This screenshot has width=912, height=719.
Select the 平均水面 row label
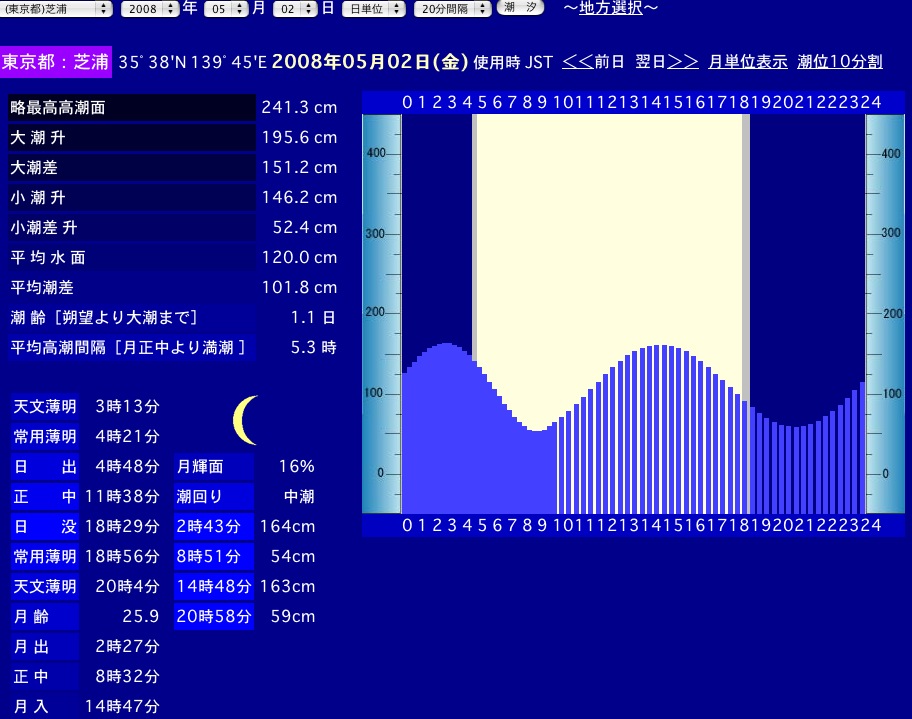[132, 258]
